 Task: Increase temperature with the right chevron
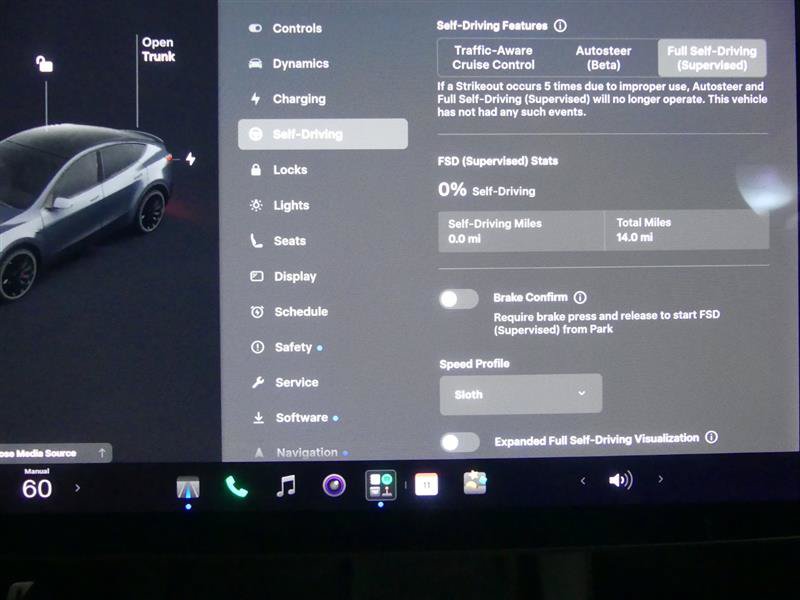coord(78,488)
